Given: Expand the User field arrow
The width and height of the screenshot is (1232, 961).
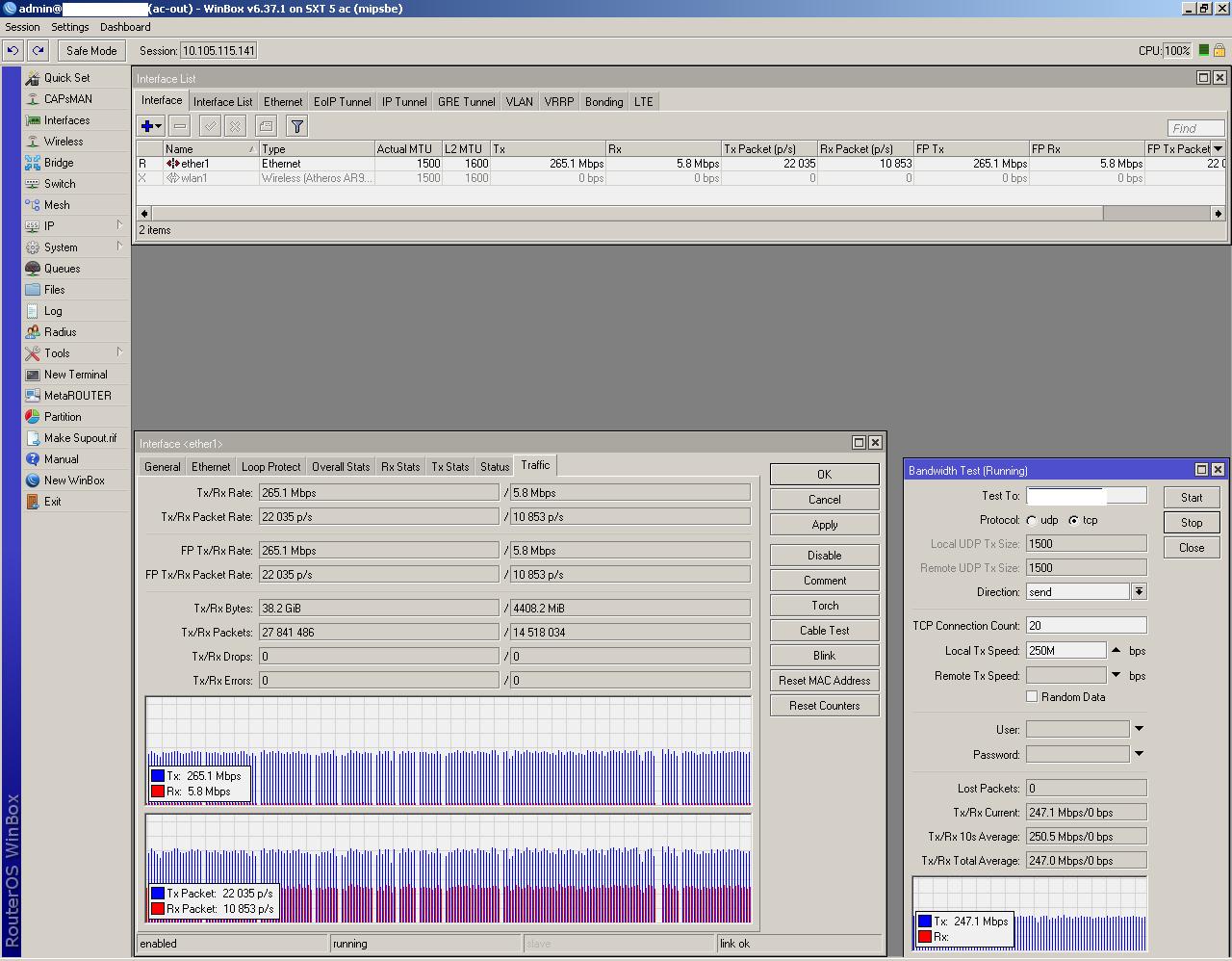Looking at the screenshot, I should click(1139, 729).
